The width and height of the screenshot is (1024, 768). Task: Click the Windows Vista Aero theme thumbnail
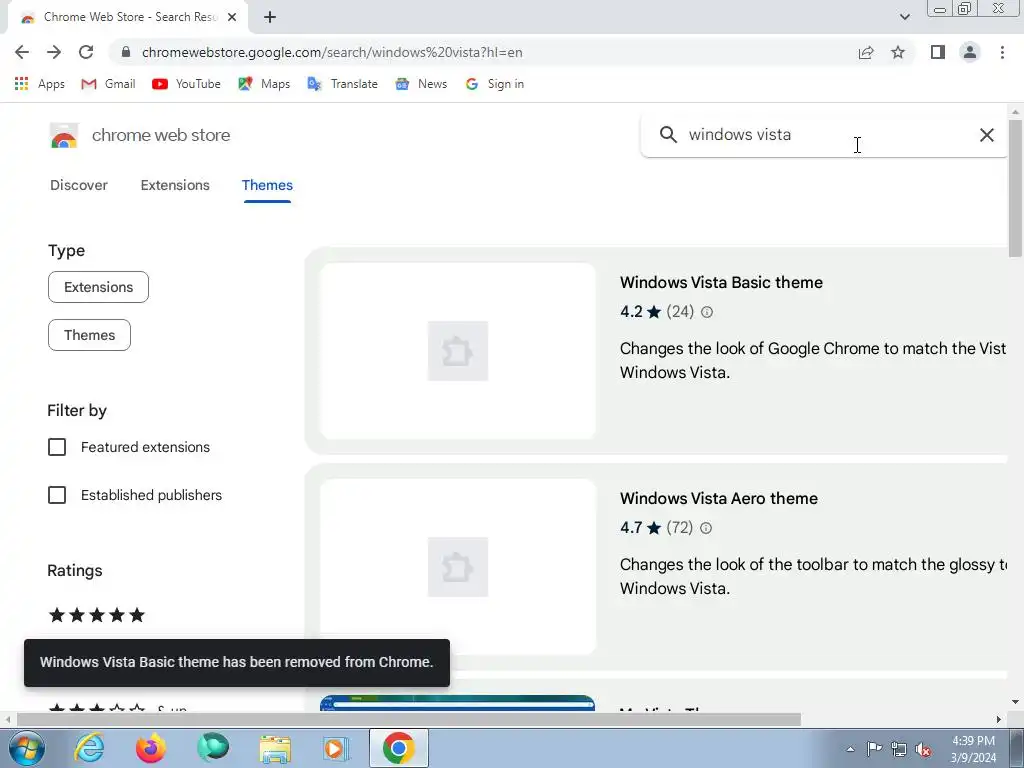point(458,567)
